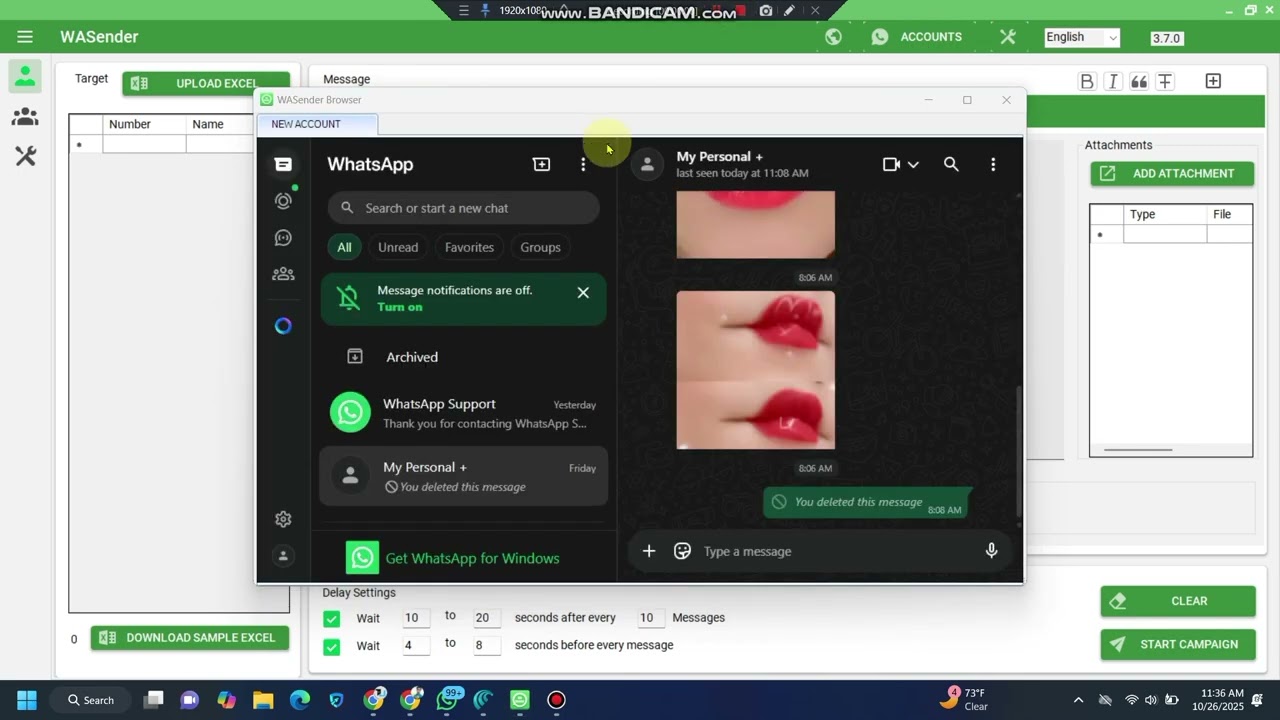Select the Groups chat filter
The height and width of the screenshot is (720, 1280).
[540, 247]
